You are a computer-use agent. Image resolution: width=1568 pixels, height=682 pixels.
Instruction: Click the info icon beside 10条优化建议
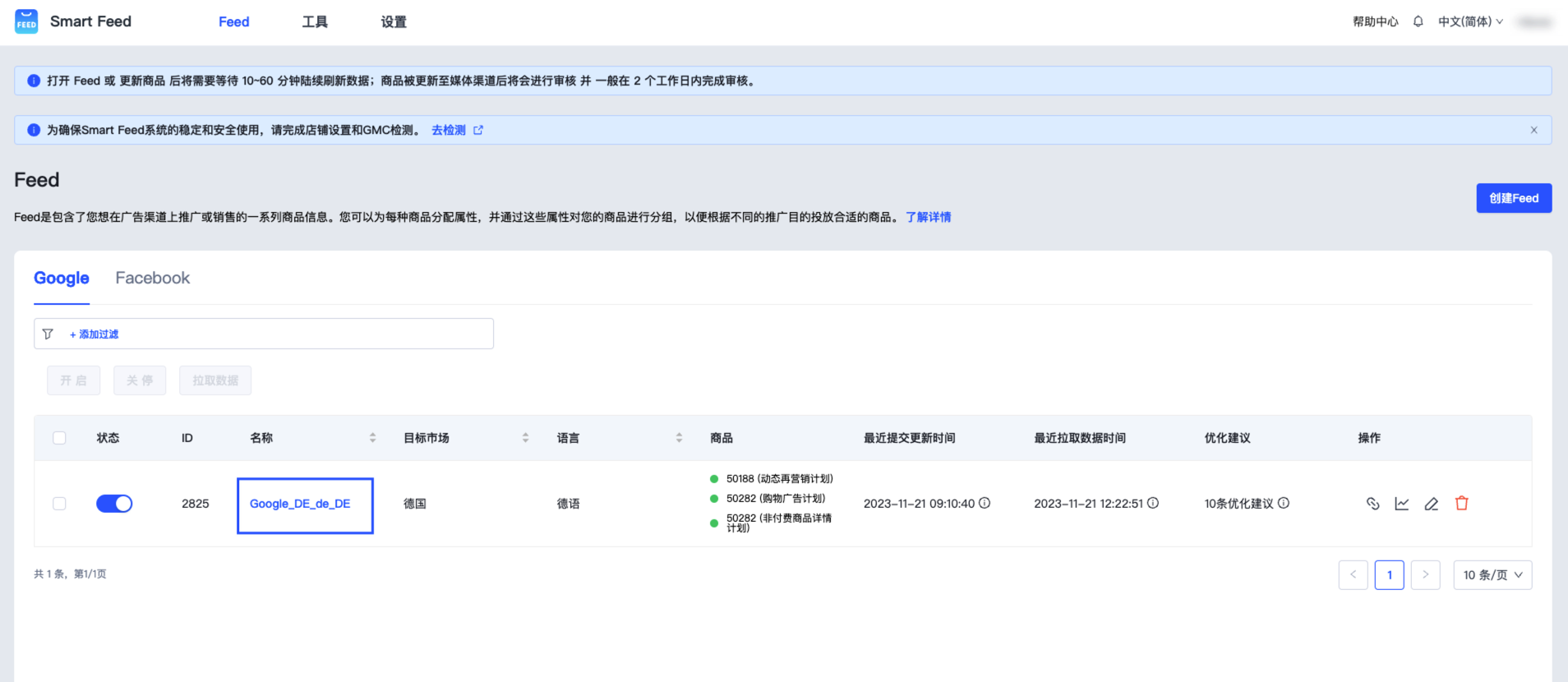(x=1284, y=503)
